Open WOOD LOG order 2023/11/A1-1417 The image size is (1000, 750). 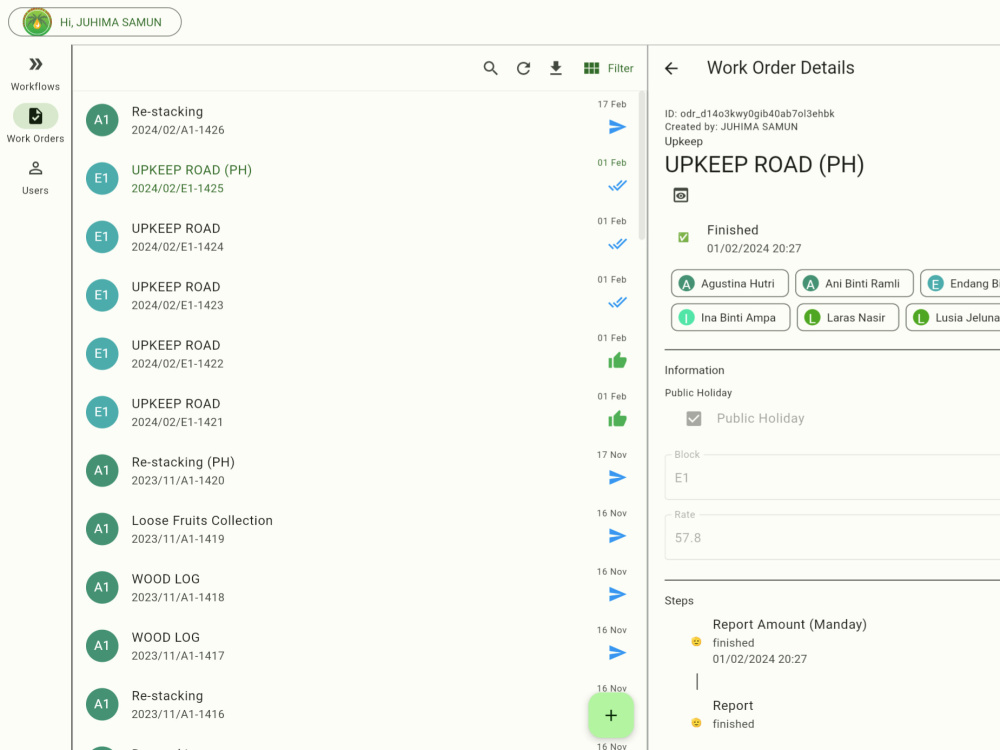coord(357,646)
